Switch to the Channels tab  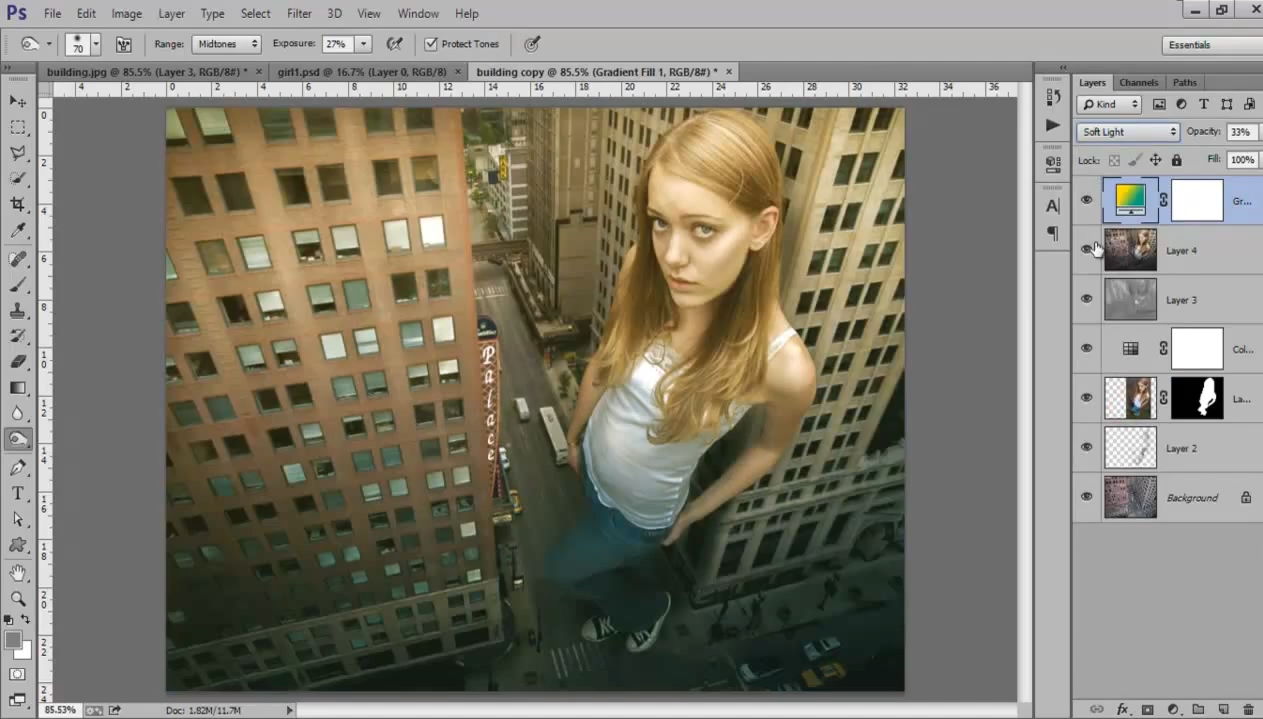pyautogui.click(x=1138, y=82)
